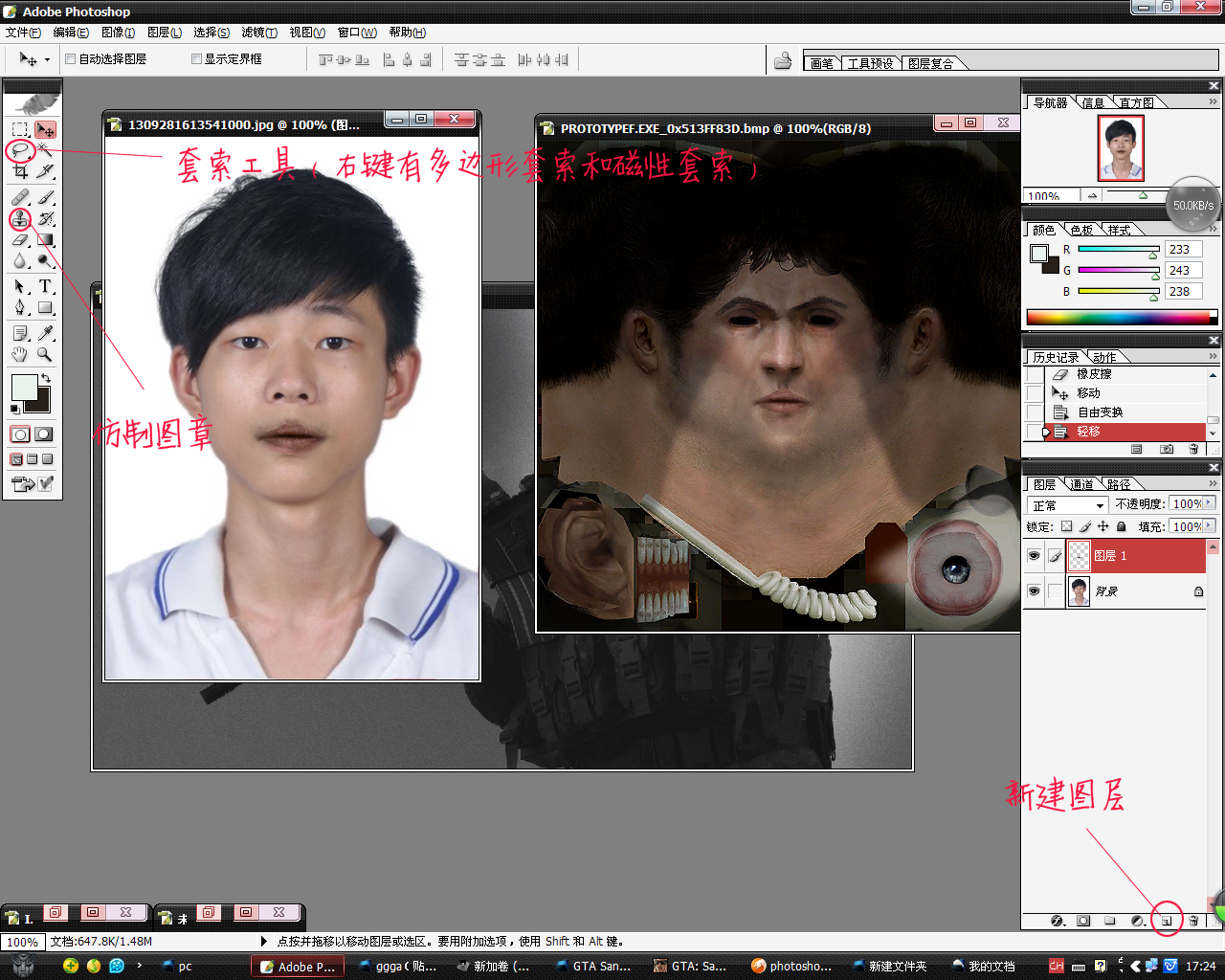Select the Rectangular Marquee tool
The height and width of the screenshot is (980, 1225).
[20, 129]
